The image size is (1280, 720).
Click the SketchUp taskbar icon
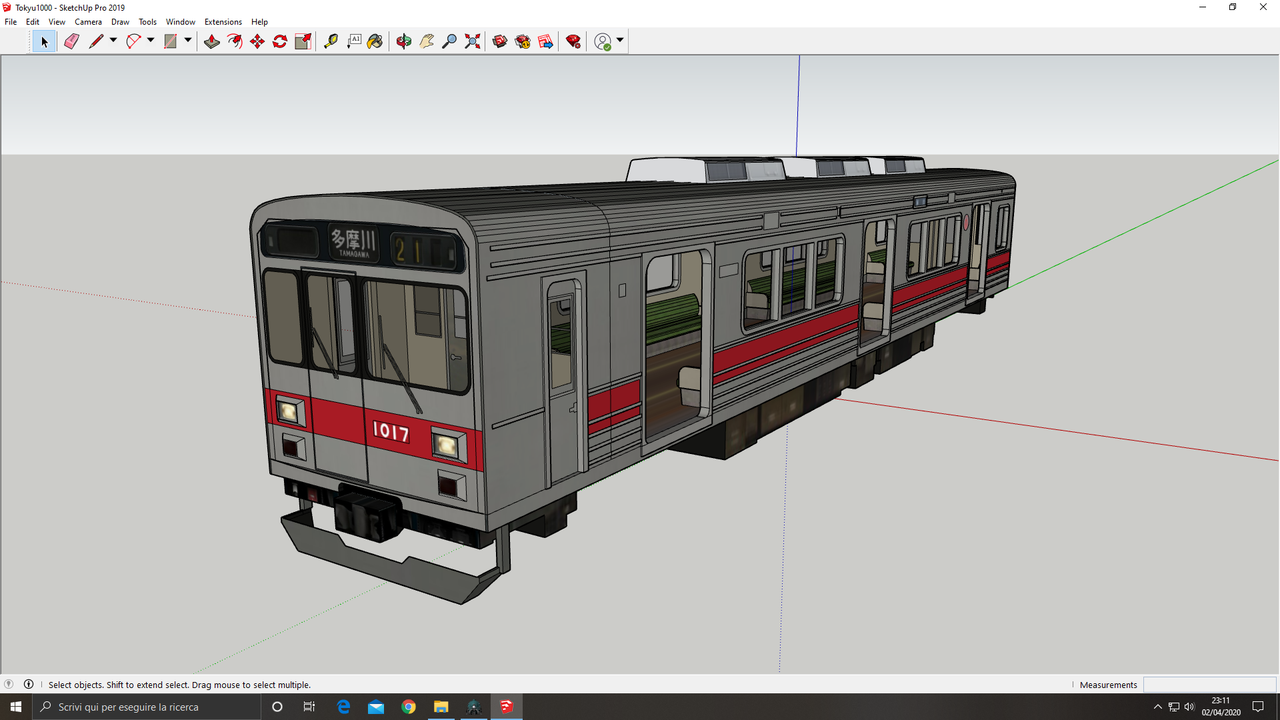coord(506,707)
